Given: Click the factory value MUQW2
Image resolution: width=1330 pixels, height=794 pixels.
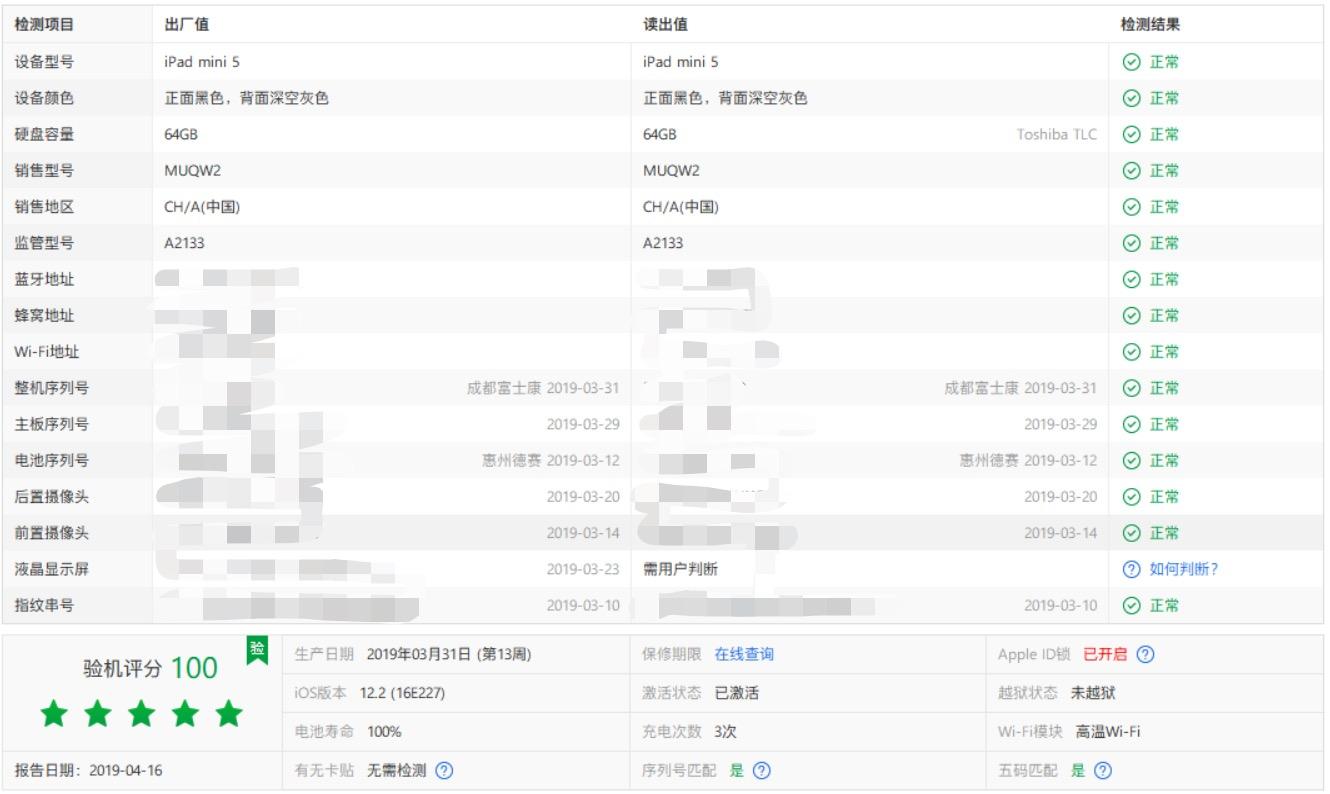Looking at the screenshot, I should pos(193,171).
